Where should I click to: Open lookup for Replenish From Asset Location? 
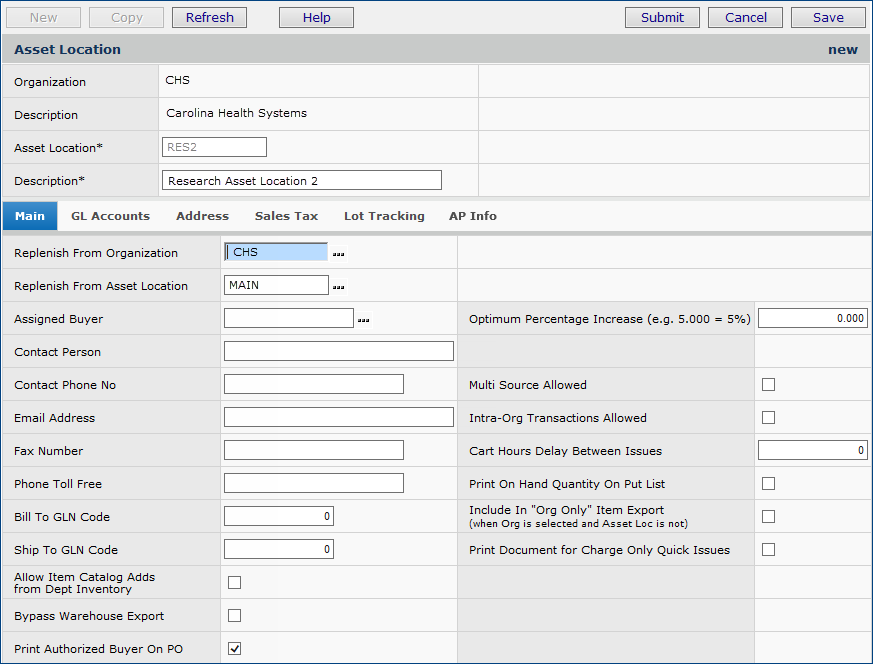(339, 287)
